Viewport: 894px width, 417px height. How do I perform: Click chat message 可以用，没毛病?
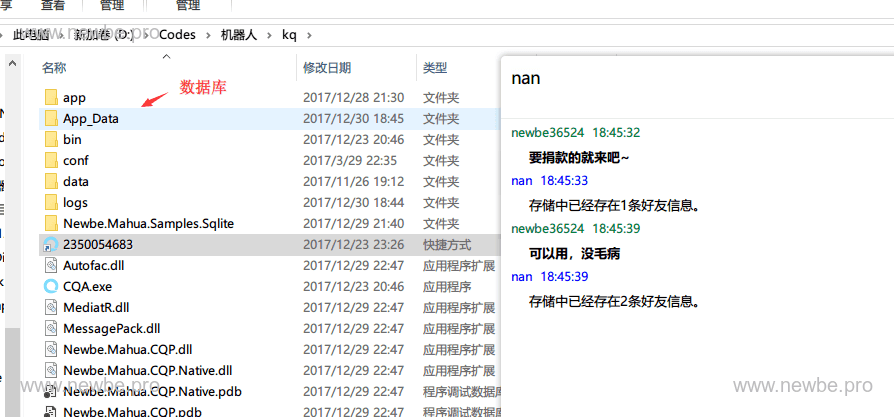click(574, 253)
